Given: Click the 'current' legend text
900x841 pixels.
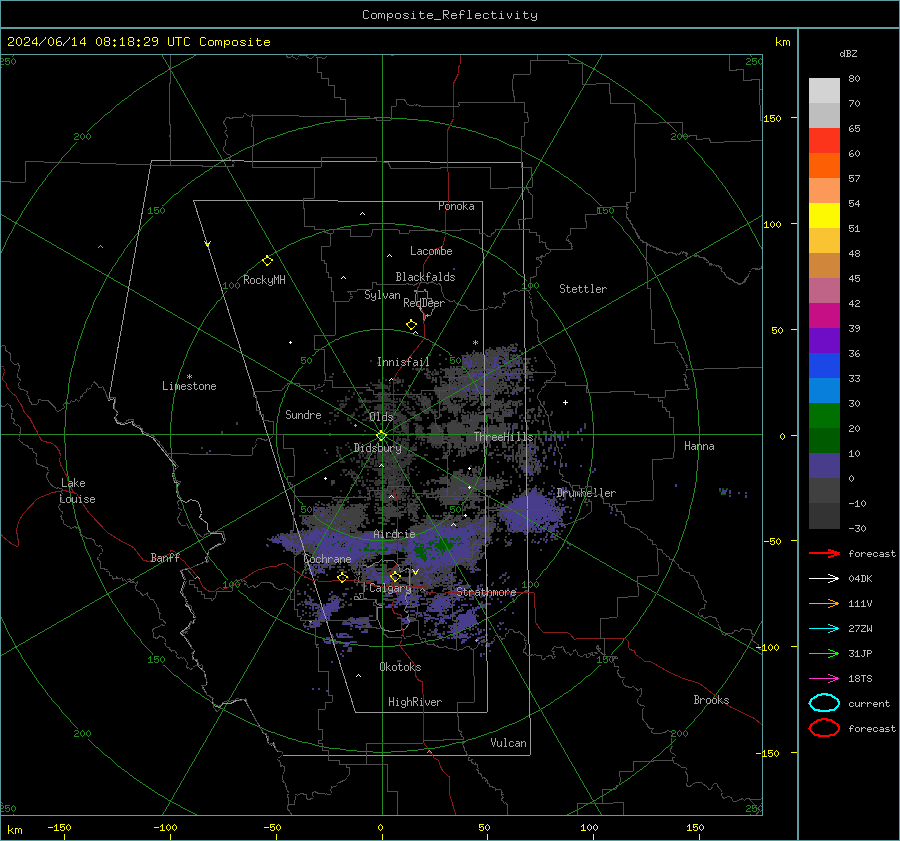Looking at the screenshot, I should pos(869,703).
